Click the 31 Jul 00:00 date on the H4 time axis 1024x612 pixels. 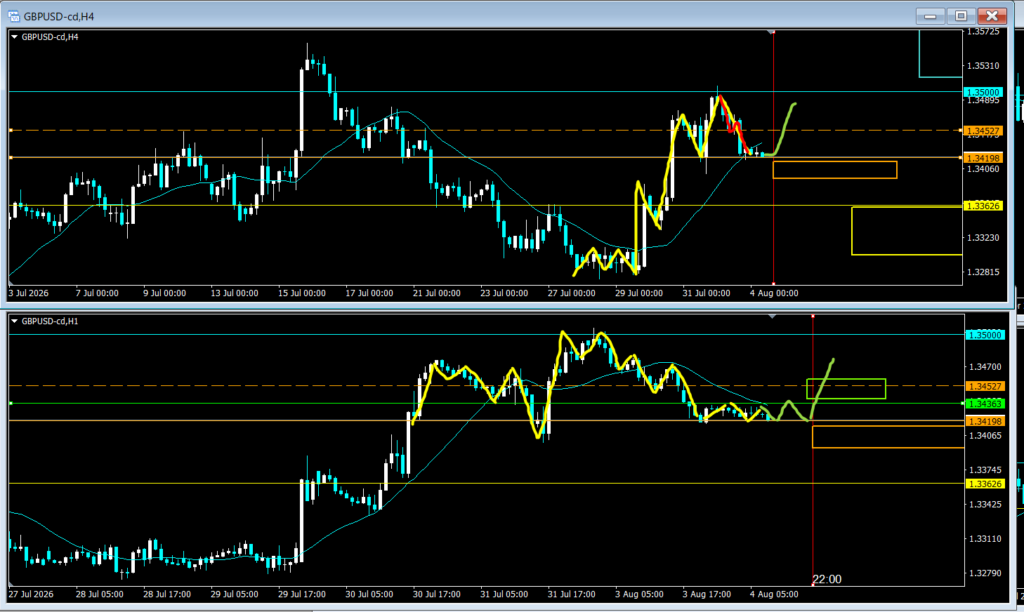(x=707, y=293)
